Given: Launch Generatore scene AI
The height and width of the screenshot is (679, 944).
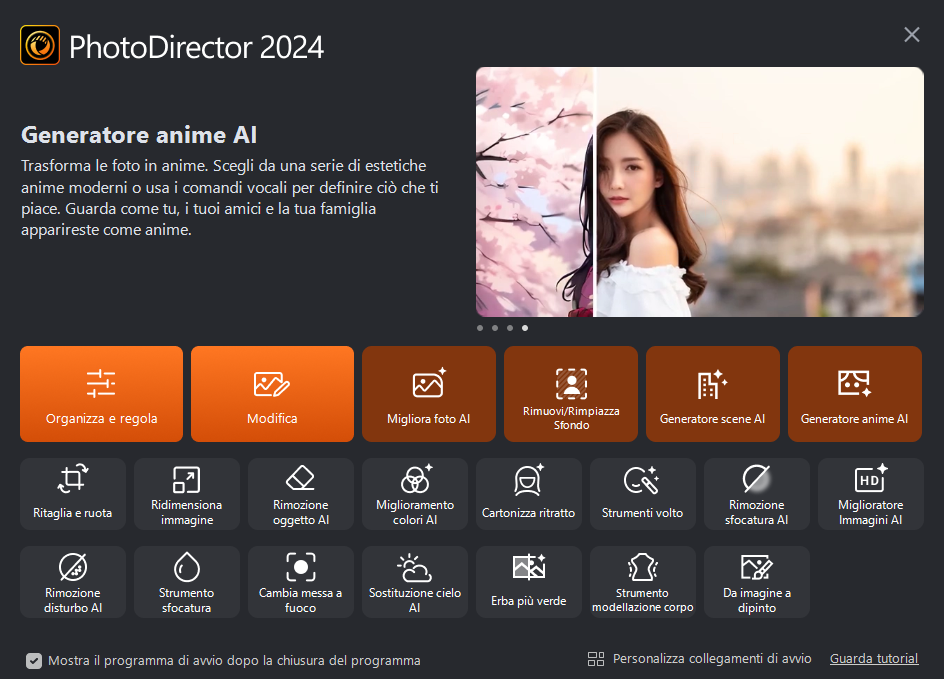Looking at the screenshot, I should pos(713,394).
